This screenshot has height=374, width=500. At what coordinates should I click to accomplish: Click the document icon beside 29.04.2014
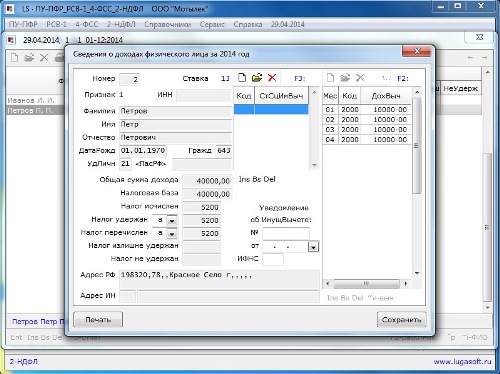(x=11, y=40)
